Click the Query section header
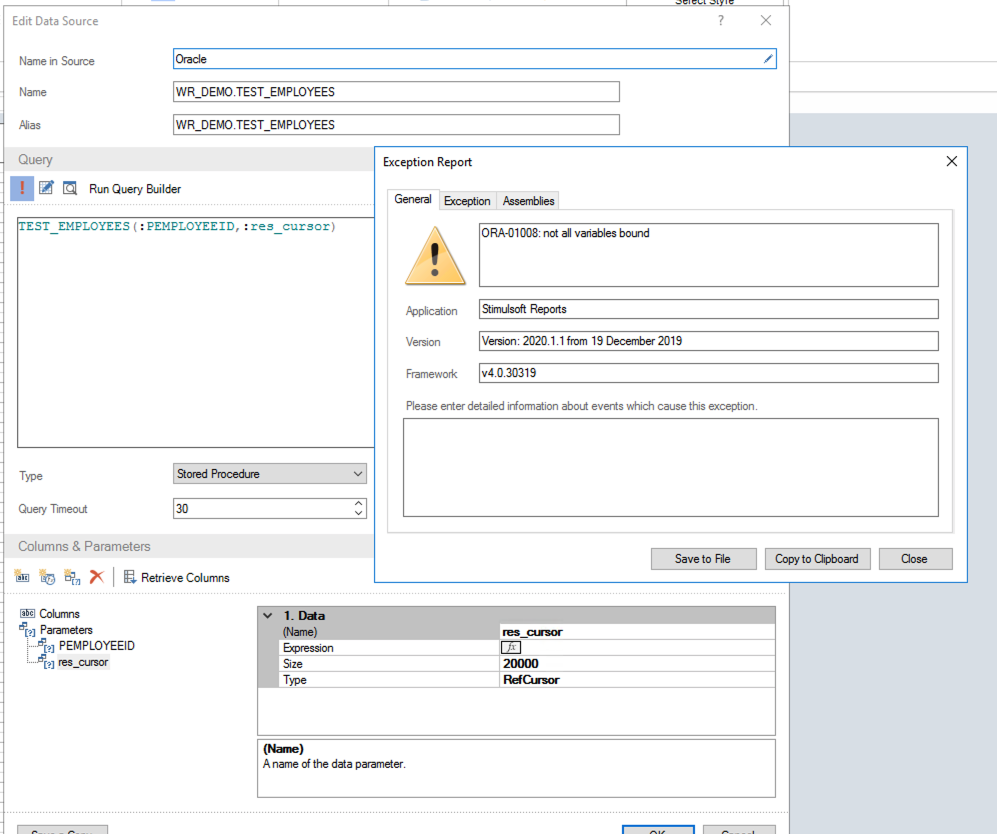The width and height of the screenshot is (997, 834). tap(189, 160)
